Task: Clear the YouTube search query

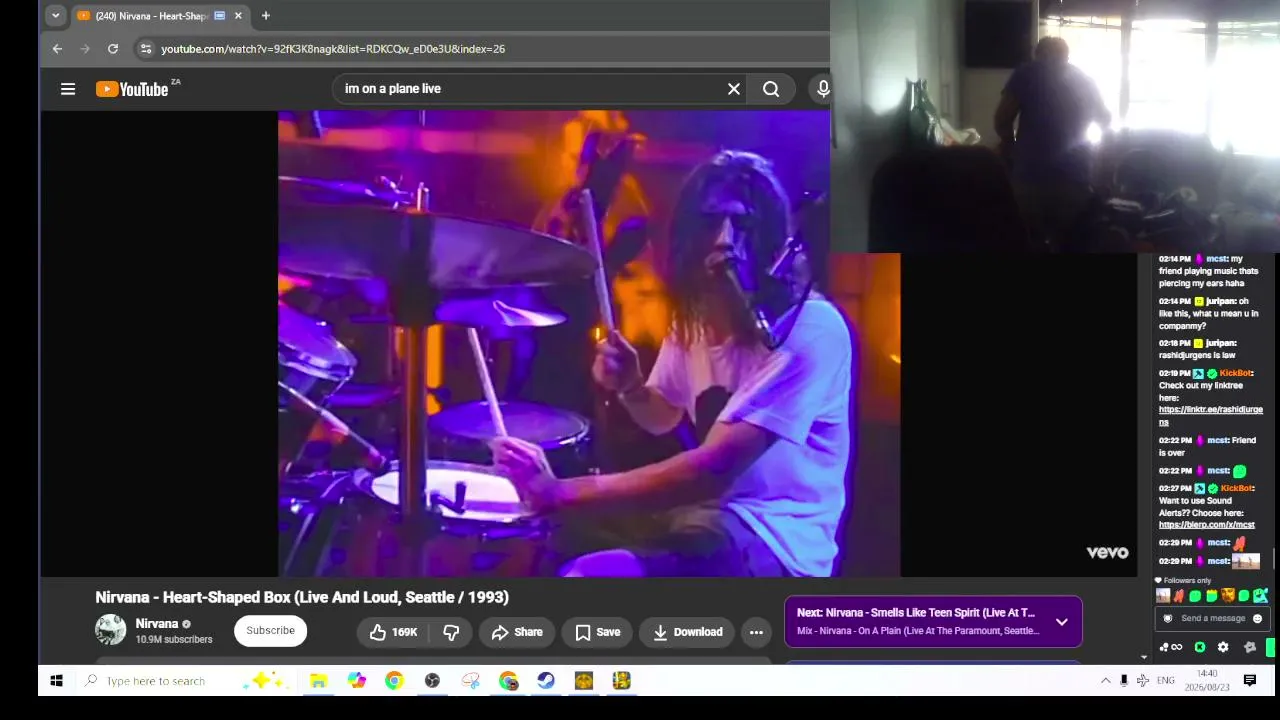Action: [734, 89]
